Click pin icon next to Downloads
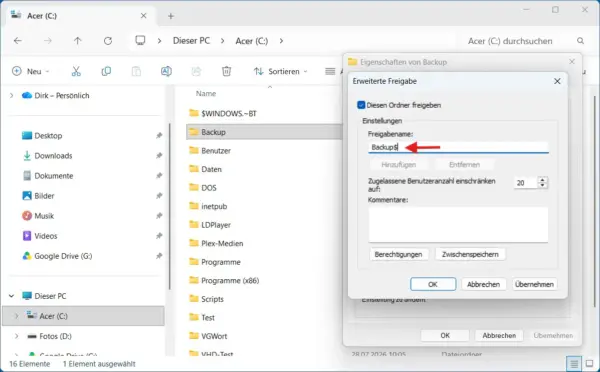The height and width of the screenshot is (372, 600). click(x=159, y=155)
